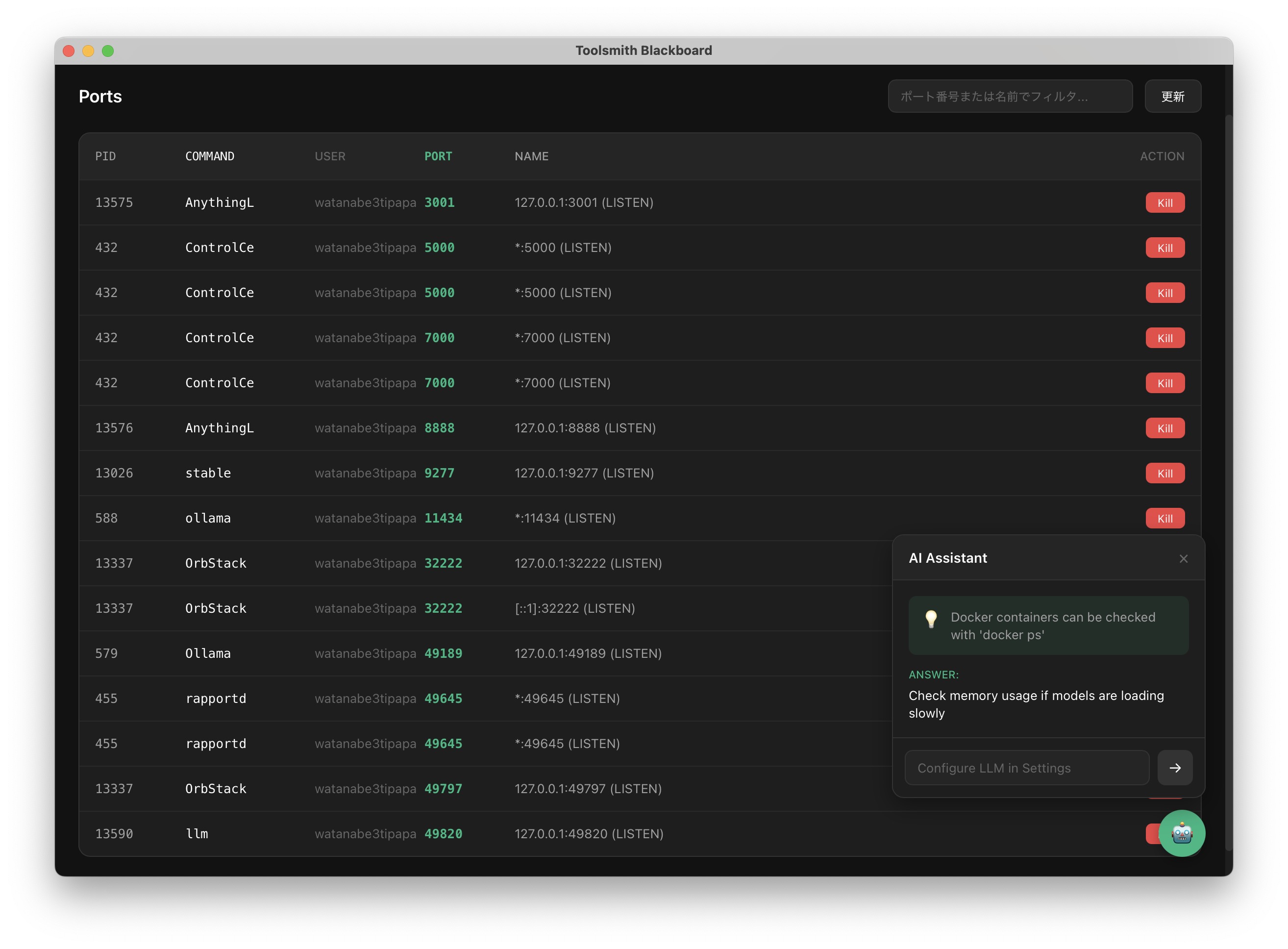Screen dimensions: 1288x949
Task: Sort by COMMAND column header
Action: [210, 156]
